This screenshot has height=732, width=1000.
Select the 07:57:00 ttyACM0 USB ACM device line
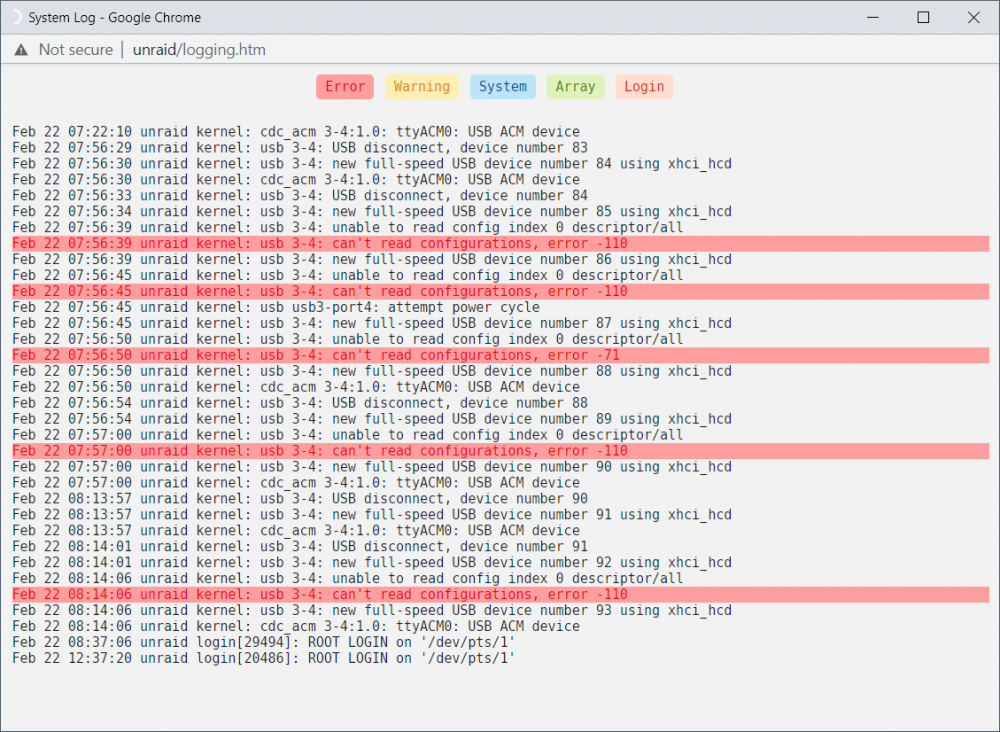[x=296, y=483]
